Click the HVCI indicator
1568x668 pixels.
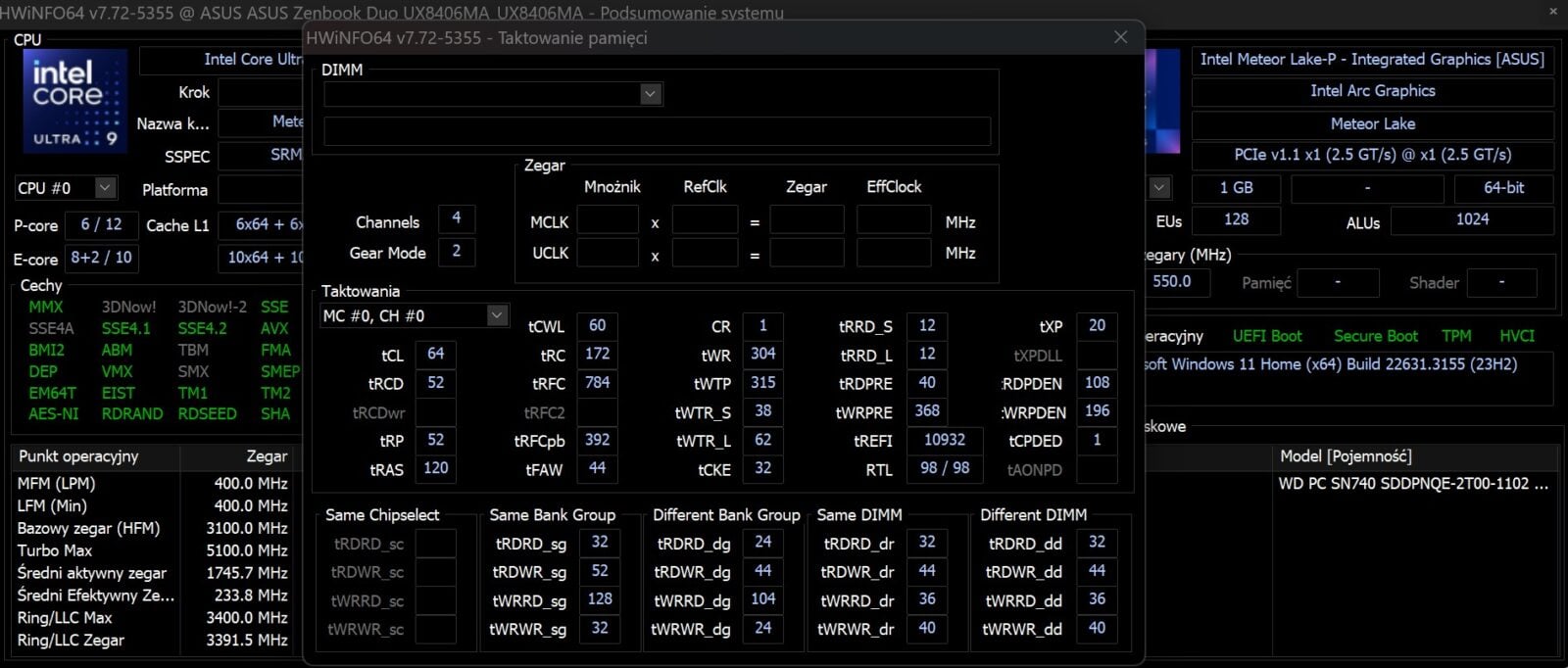[1516, 336]
